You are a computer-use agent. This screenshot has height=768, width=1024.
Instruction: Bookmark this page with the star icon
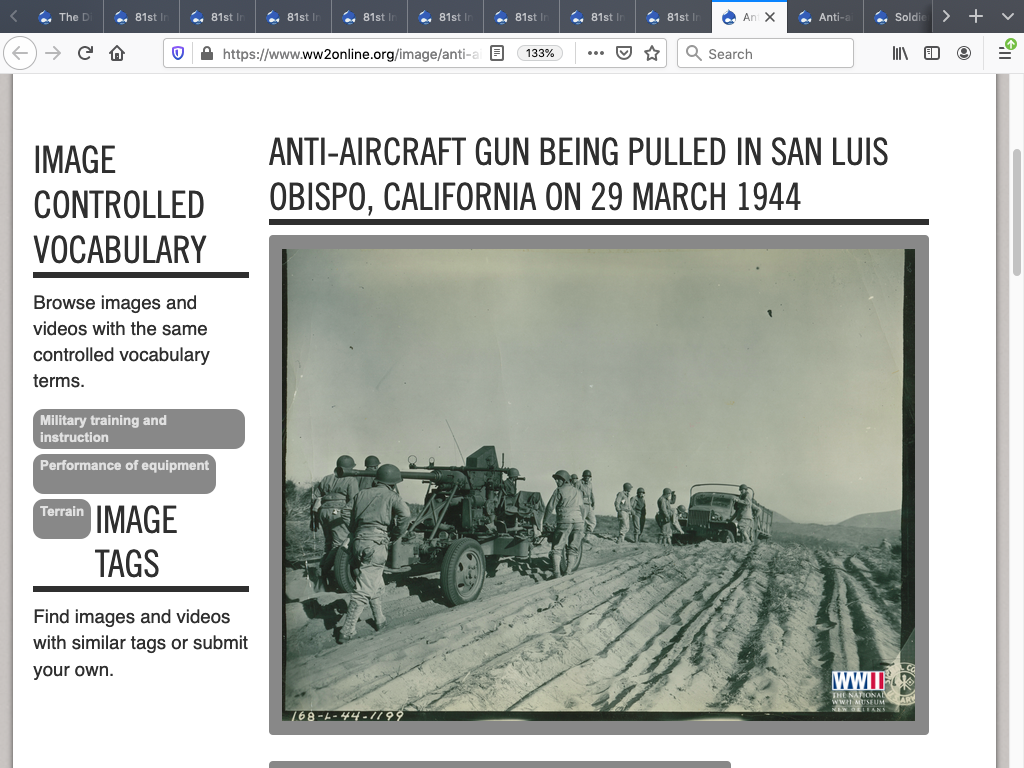click(x=652, y=54)
